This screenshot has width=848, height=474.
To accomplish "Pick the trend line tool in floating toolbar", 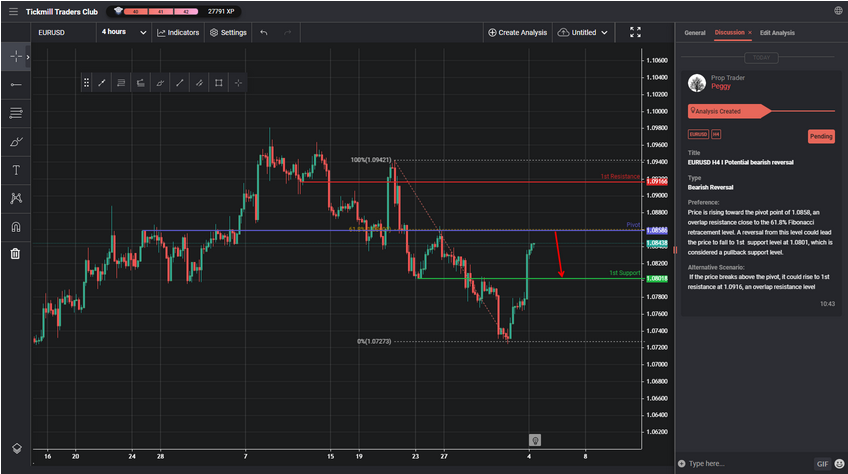I will (x=102, y=83).
